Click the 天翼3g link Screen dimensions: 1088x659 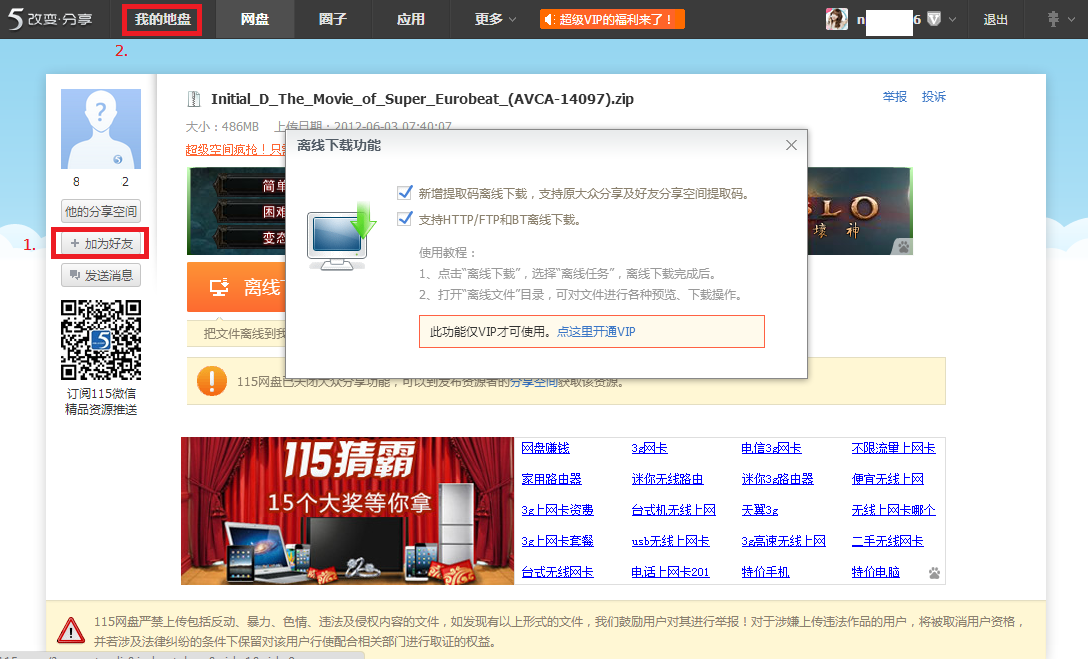tap(760, 510)
